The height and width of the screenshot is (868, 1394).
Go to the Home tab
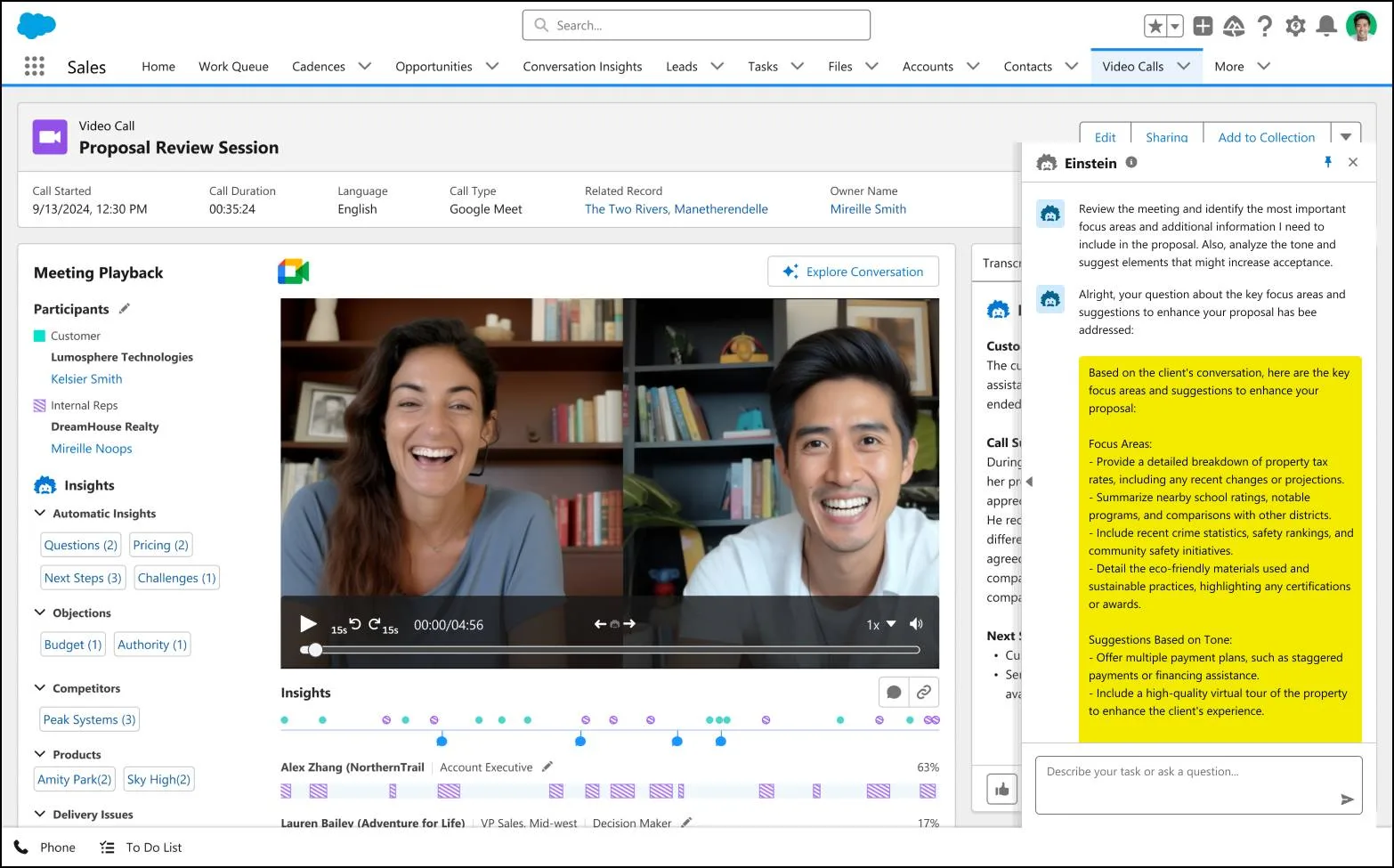click(x=158, y=66)
